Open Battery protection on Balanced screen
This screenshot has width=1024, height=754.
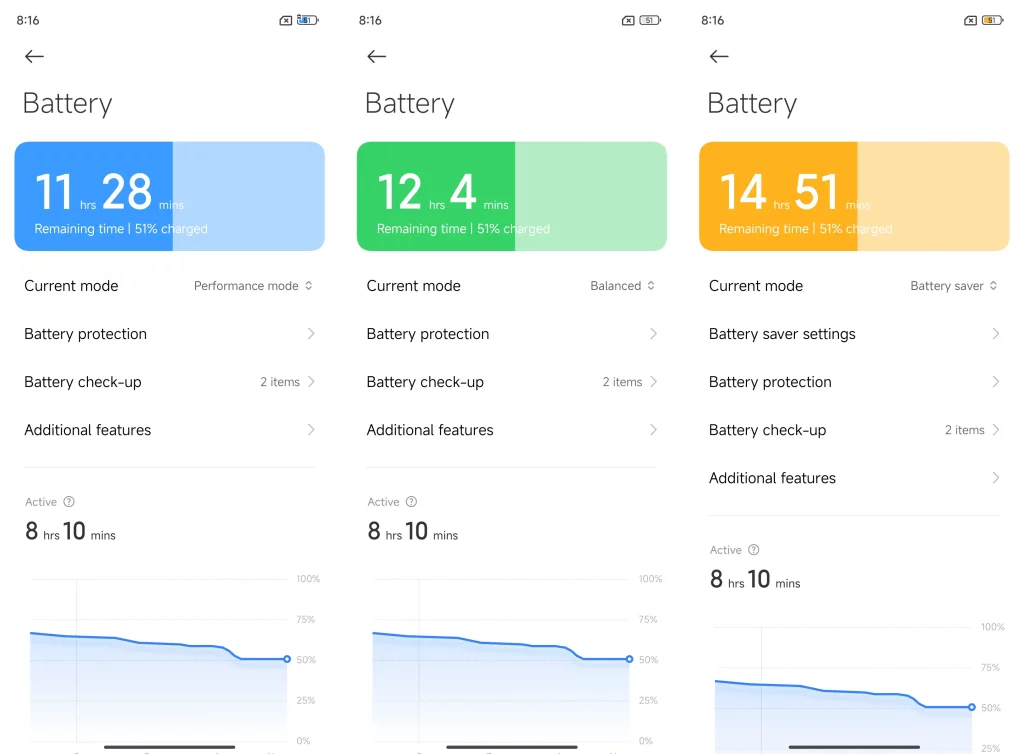512,334
